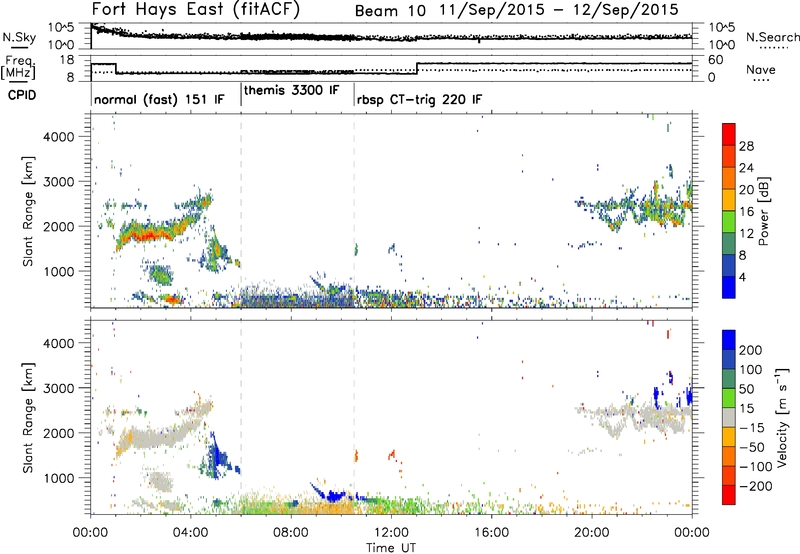
Task: Click the '4000' tick on power panel axis
Action: pos(59,137)
